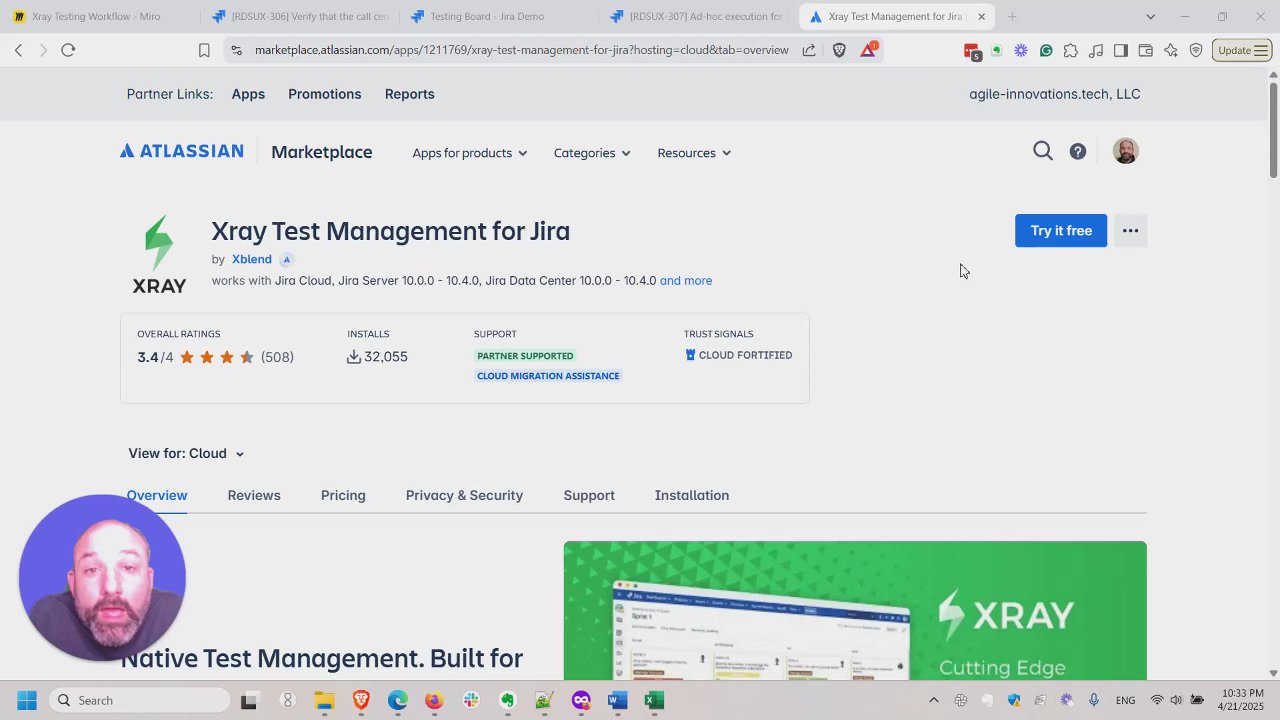The image size is (1280, 720).
Task: Reload the page with the refresh icon
Action: (x=68, y=50)
